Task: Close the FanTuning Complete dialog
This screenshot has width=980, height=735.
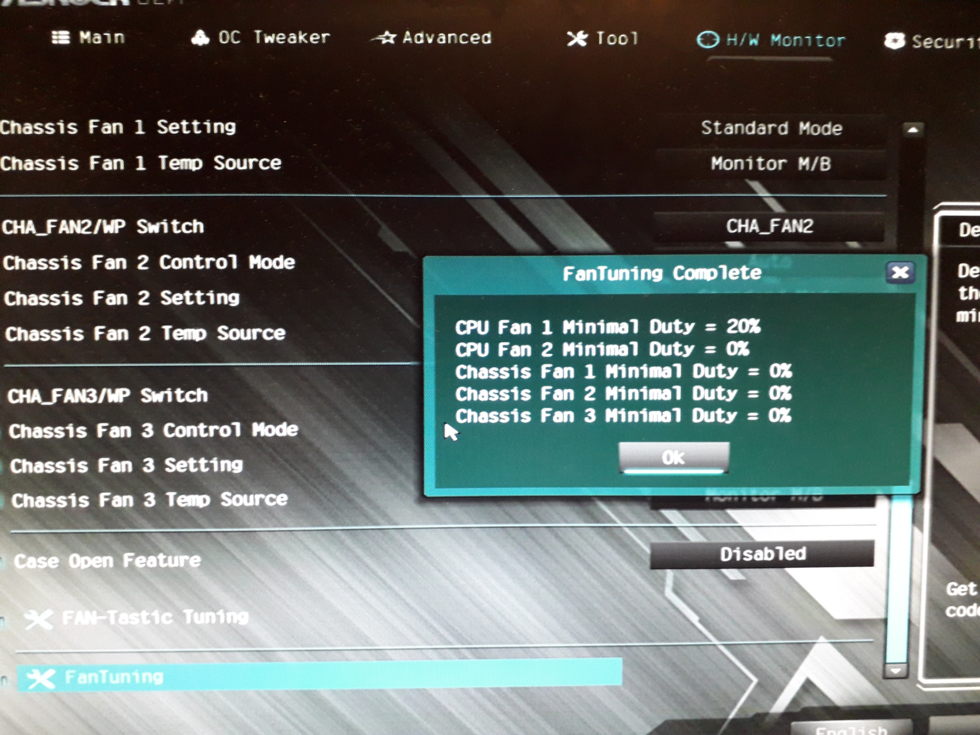Action: click(x=900, y=272)
